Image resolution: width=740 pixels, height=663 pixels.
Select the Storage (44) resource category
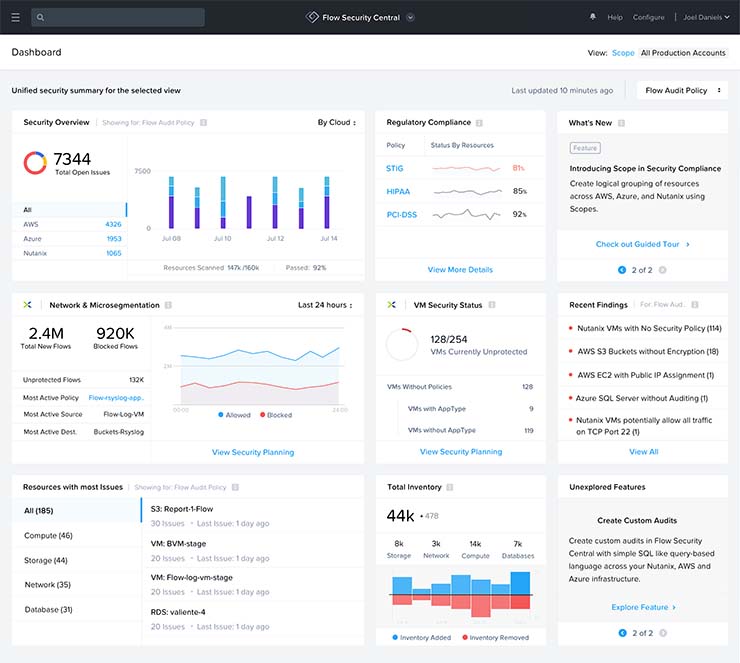[x=46, y=560]
